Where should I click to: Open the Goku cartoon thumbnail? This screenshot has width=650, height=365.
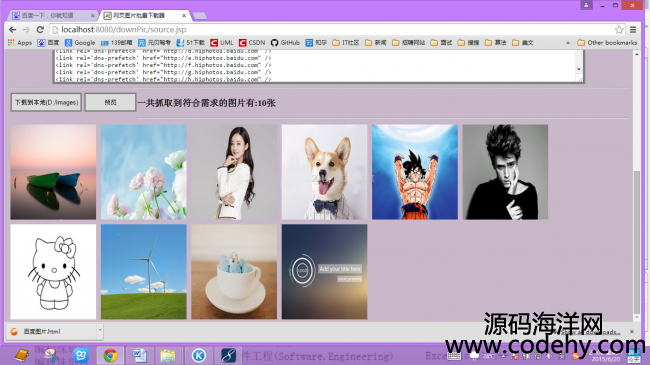415,172
